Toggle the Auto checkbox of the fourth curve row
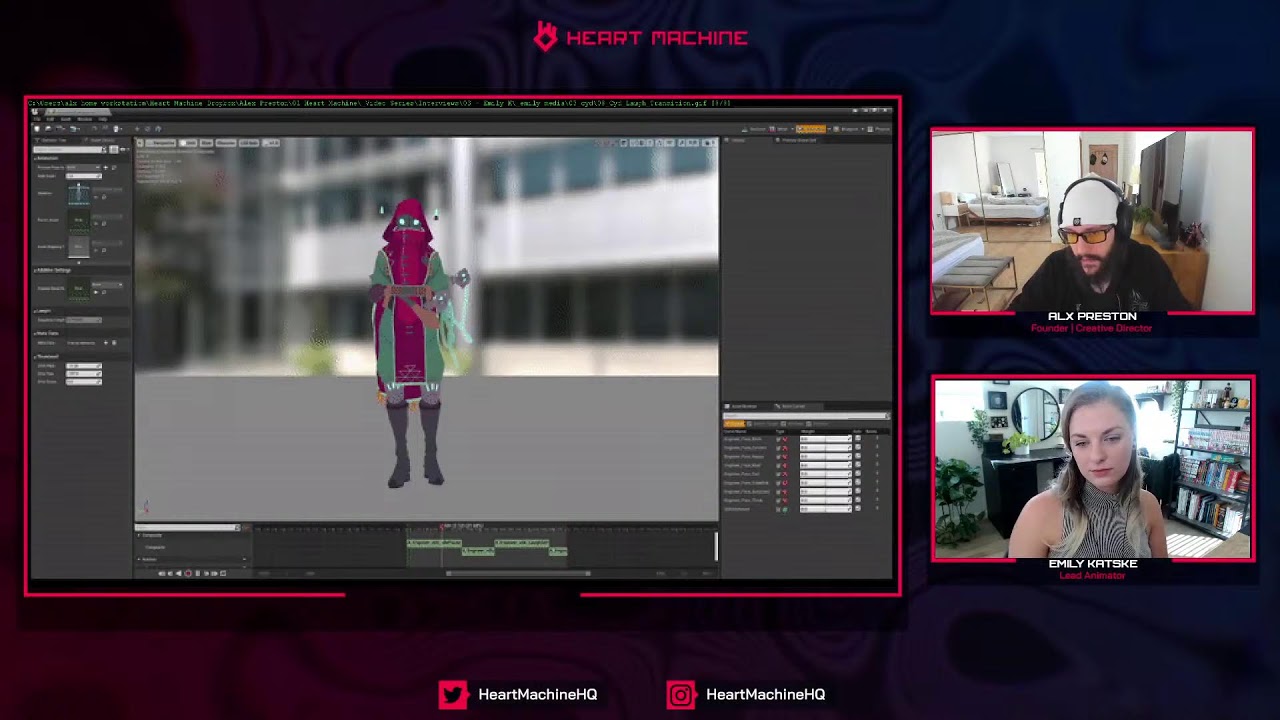The width and height of the screenshot is (1280, 720). click(x=858, y=465)
